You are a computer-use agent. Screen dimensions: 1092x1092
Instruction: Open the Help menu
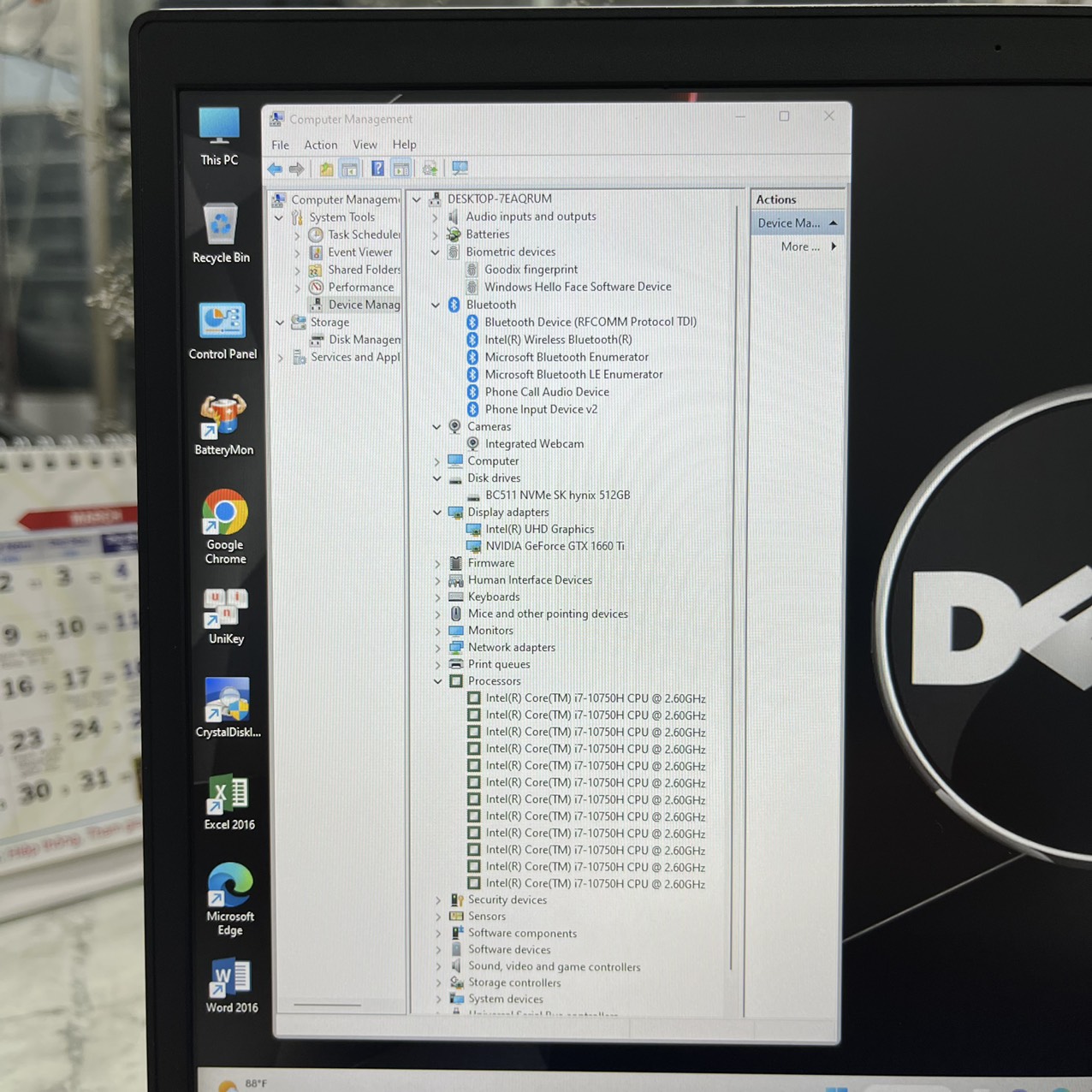coord(404,145)
